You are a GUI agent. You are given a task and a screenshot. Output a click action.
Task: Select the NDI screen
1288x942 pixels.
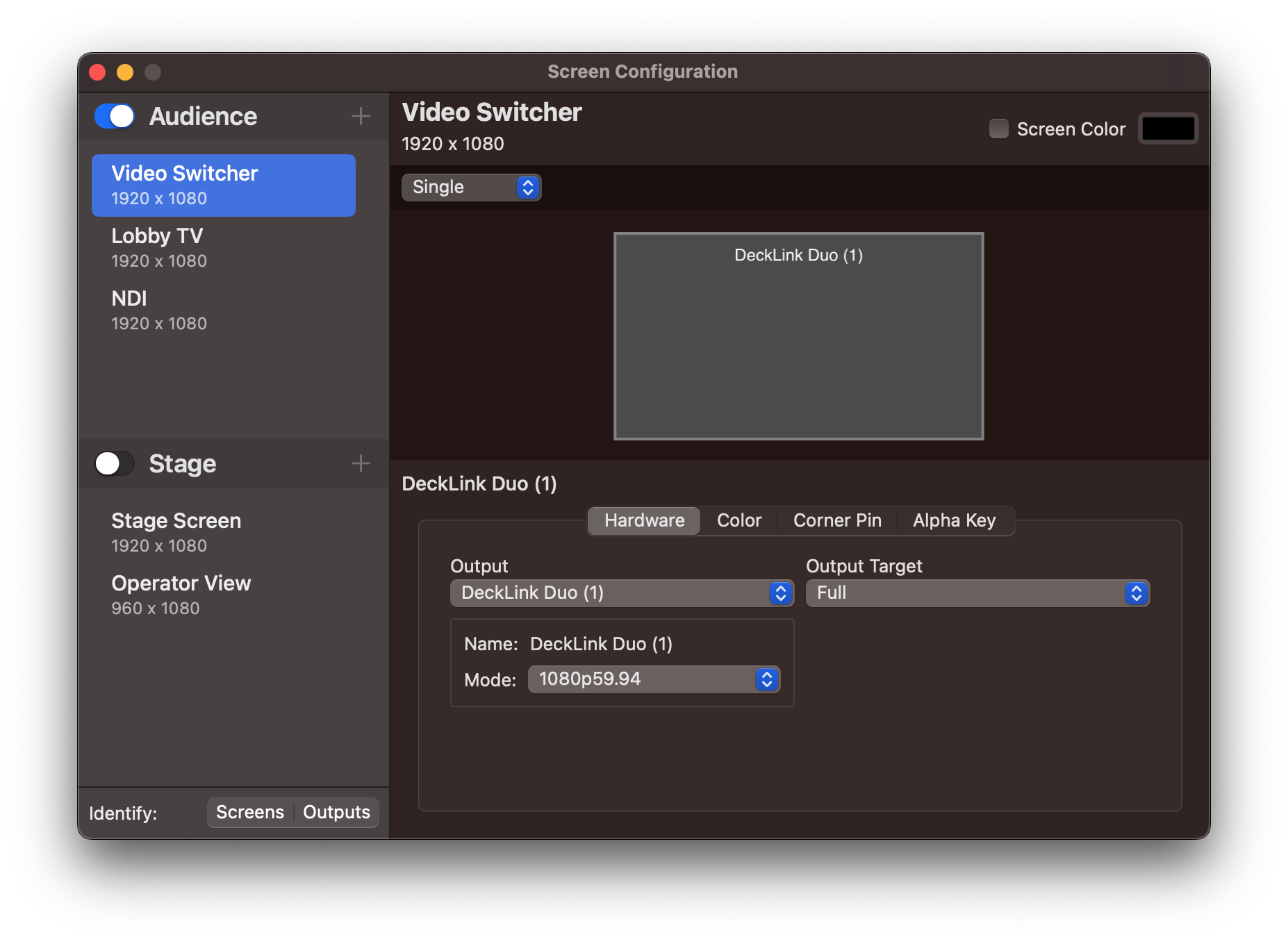coord(224,311)
